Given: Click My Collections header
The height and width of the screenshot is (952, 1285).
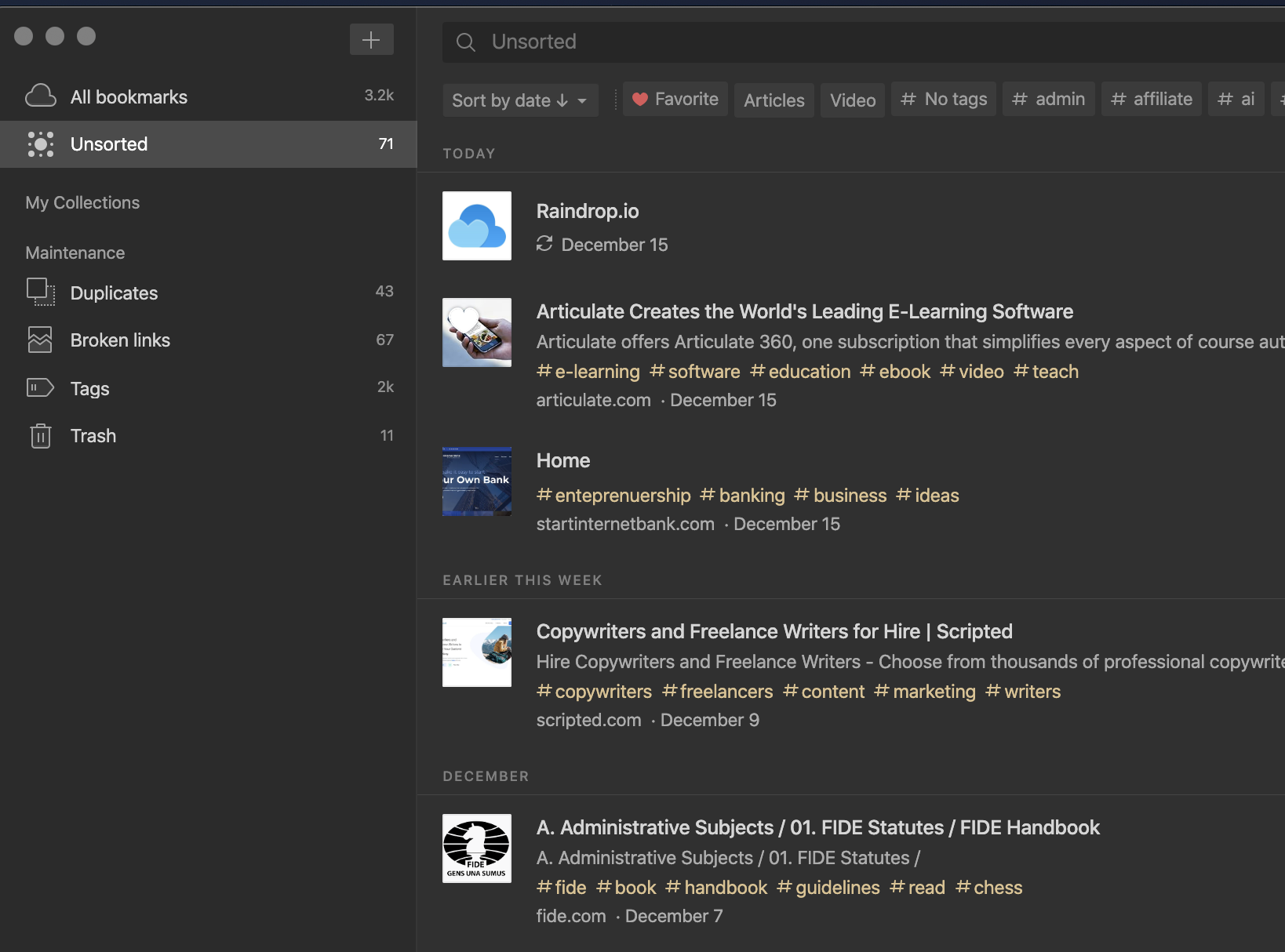Looking at the screenshot, I should (x=82, y=202).
